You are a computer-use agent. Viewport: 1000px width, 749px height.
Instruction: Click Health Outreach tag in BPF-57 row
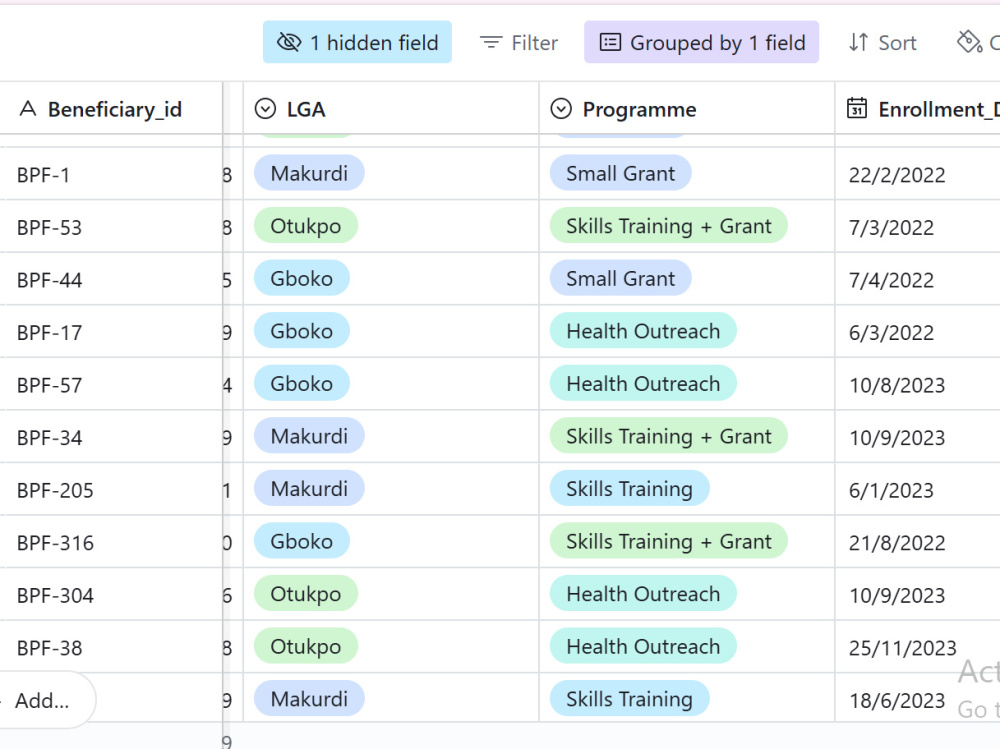pos(643,383)
